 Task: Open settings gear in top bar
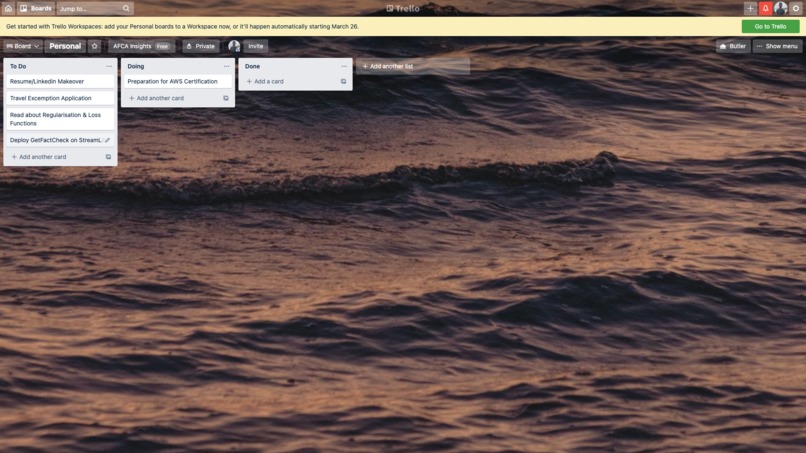click(796, 8)
